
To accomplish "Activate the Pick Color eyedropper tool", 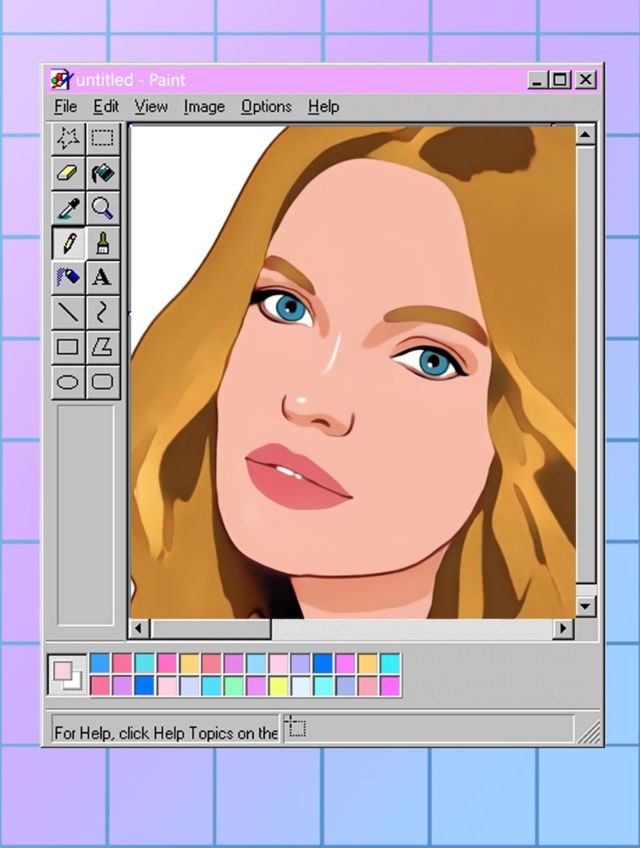I will pos(68,208).
